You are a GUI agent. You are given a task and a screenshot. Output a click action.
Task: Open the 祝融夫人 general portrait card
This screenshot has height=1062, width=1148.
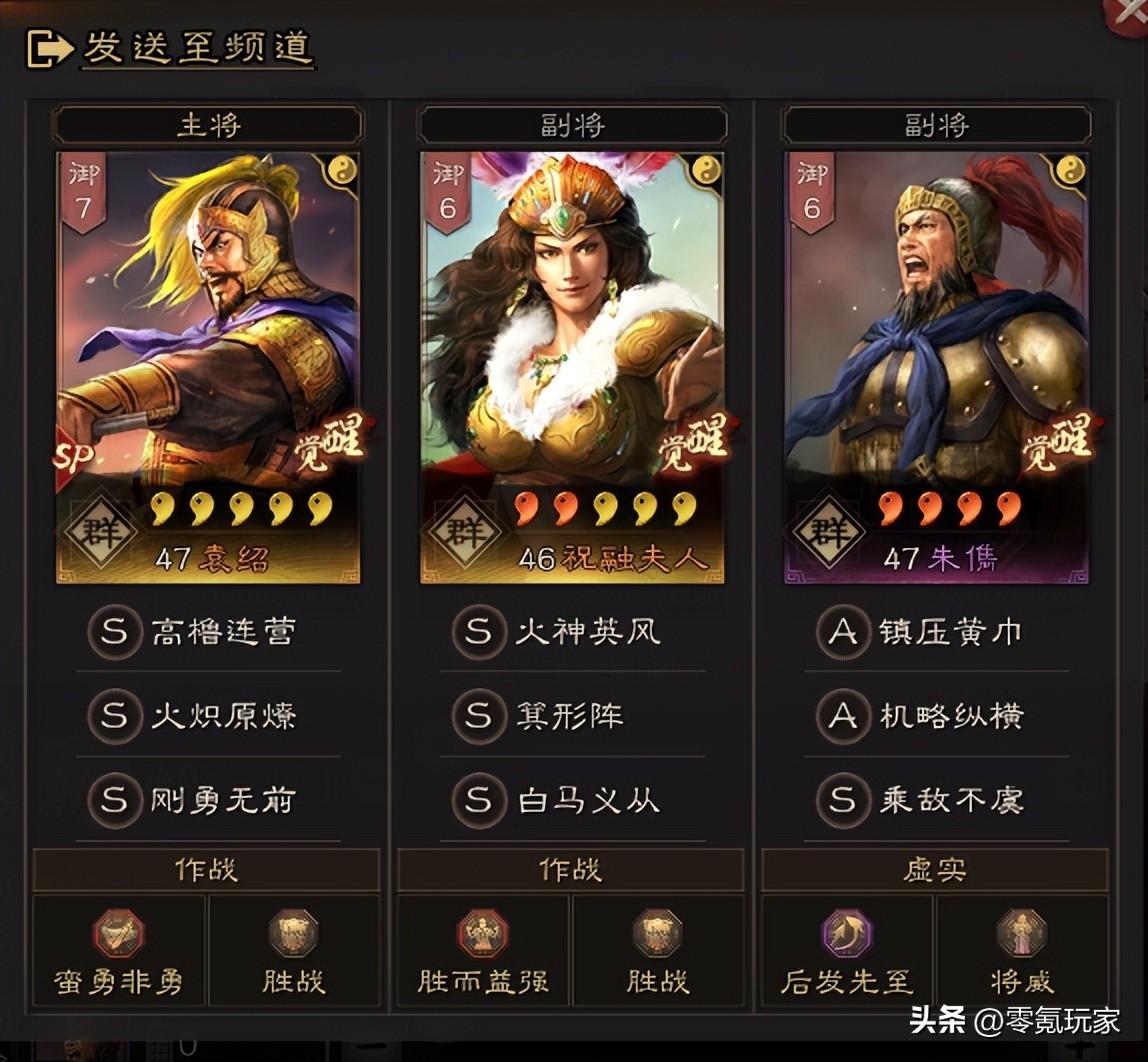coord(572,367)
